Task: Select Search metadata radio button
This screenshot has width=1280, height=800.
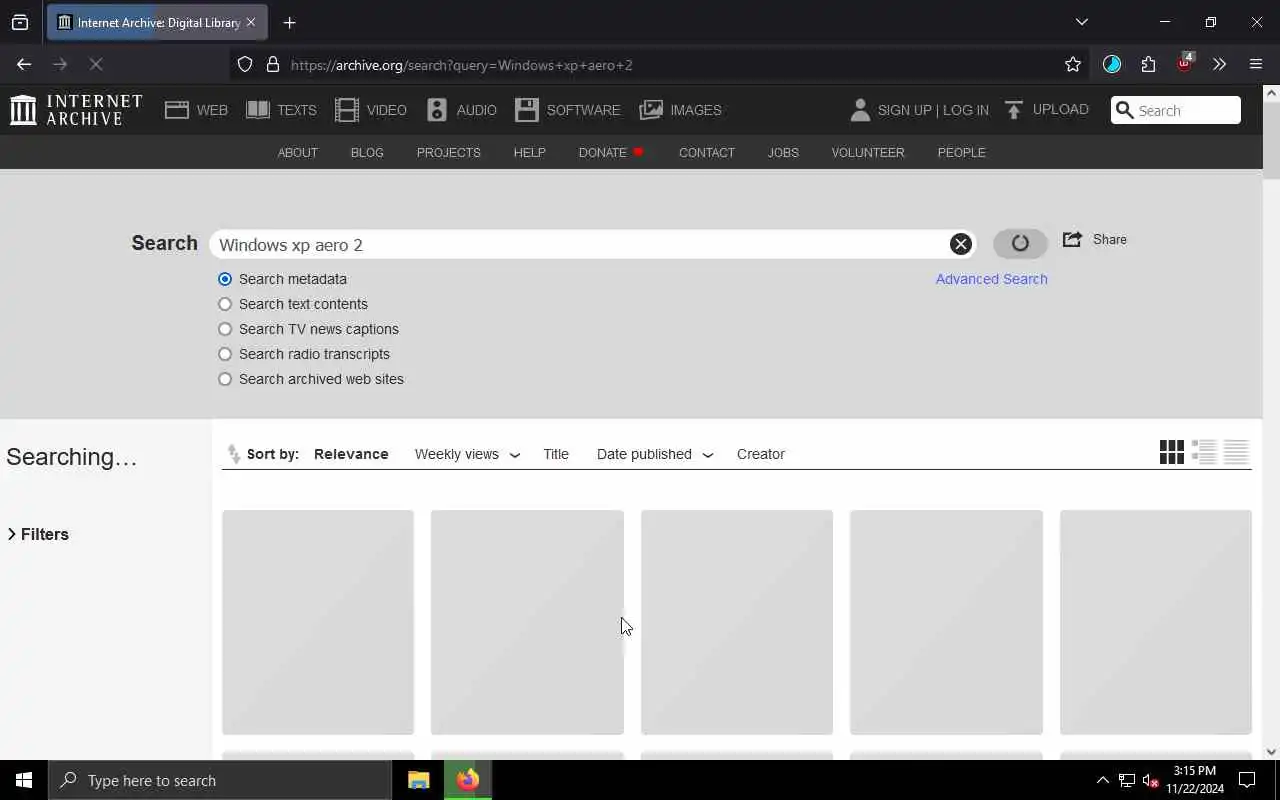Action: 225,279
